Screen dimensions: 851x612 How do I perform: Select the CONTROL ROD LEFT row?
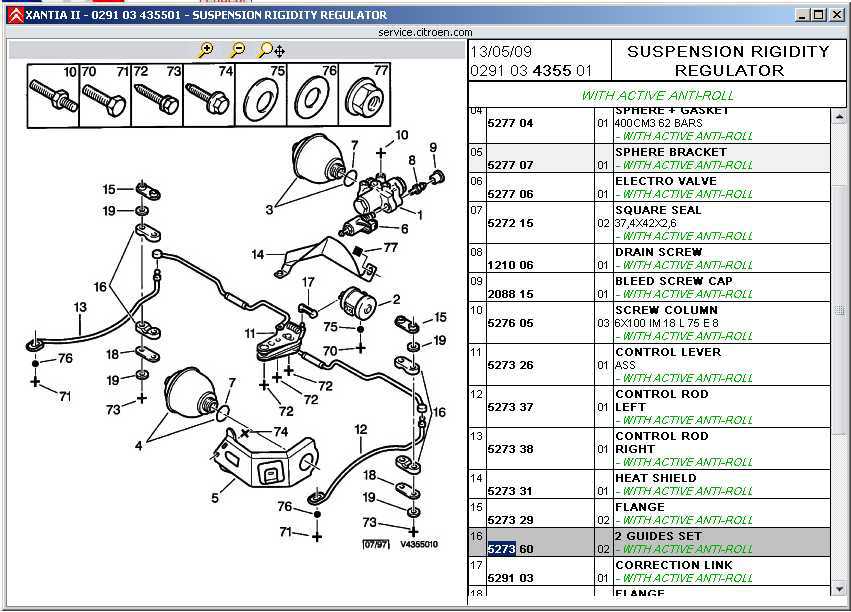650,407
